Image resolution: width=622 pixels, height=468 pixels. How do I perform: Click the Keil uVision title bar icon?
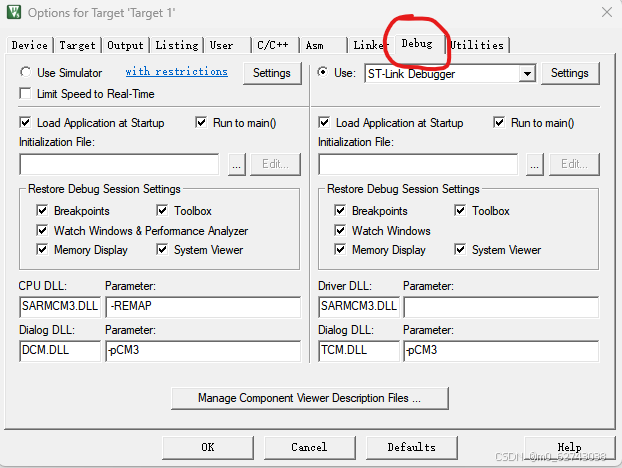click(x=14, y=12)
